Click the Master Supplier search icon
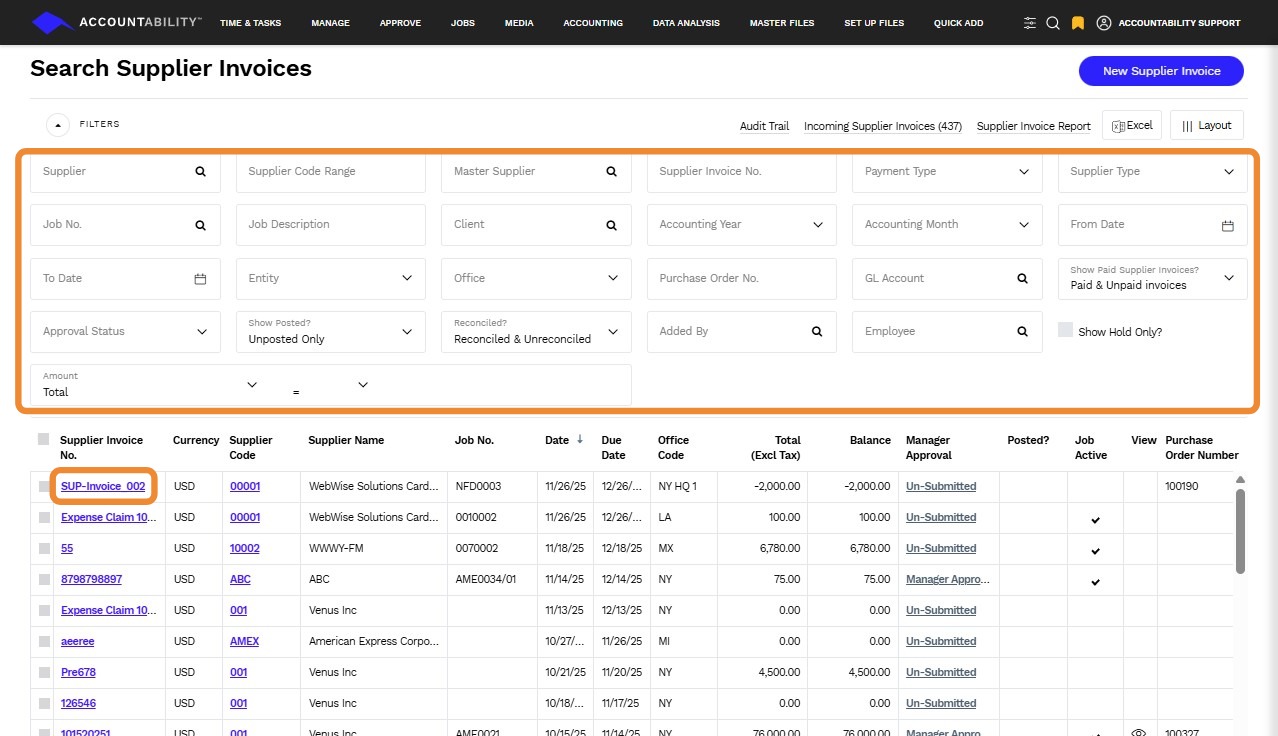 point(612,172)
